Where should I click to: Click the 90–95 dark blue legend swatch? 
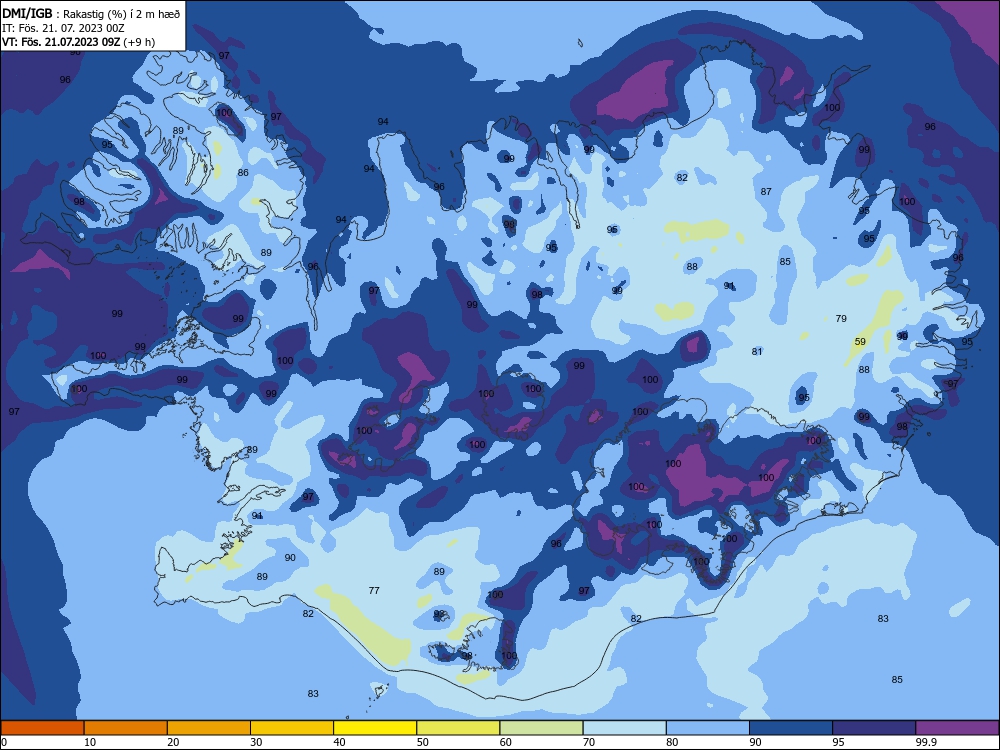(791, 728)
